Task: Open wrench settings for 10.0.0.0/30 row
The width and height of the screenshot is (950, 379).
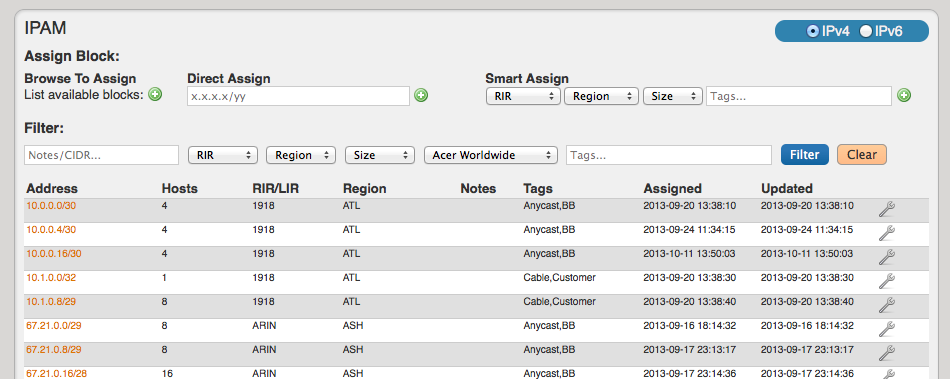Action: (886, 209)
